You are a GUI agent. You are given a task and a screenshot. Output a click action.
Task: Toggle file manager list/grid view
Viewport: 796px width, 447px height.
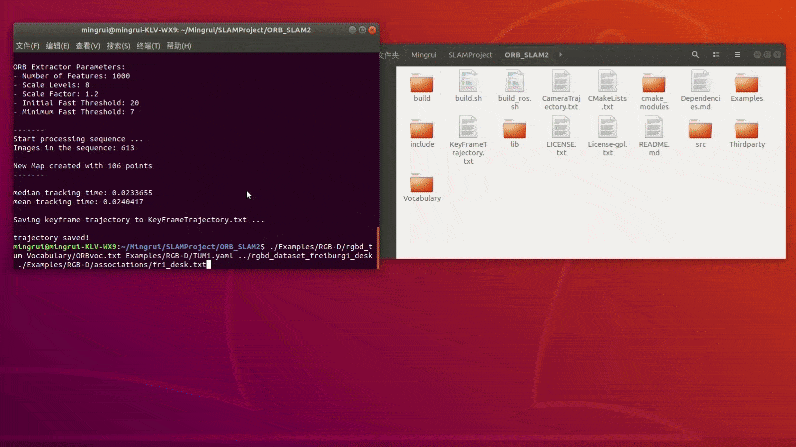point(716,55)
